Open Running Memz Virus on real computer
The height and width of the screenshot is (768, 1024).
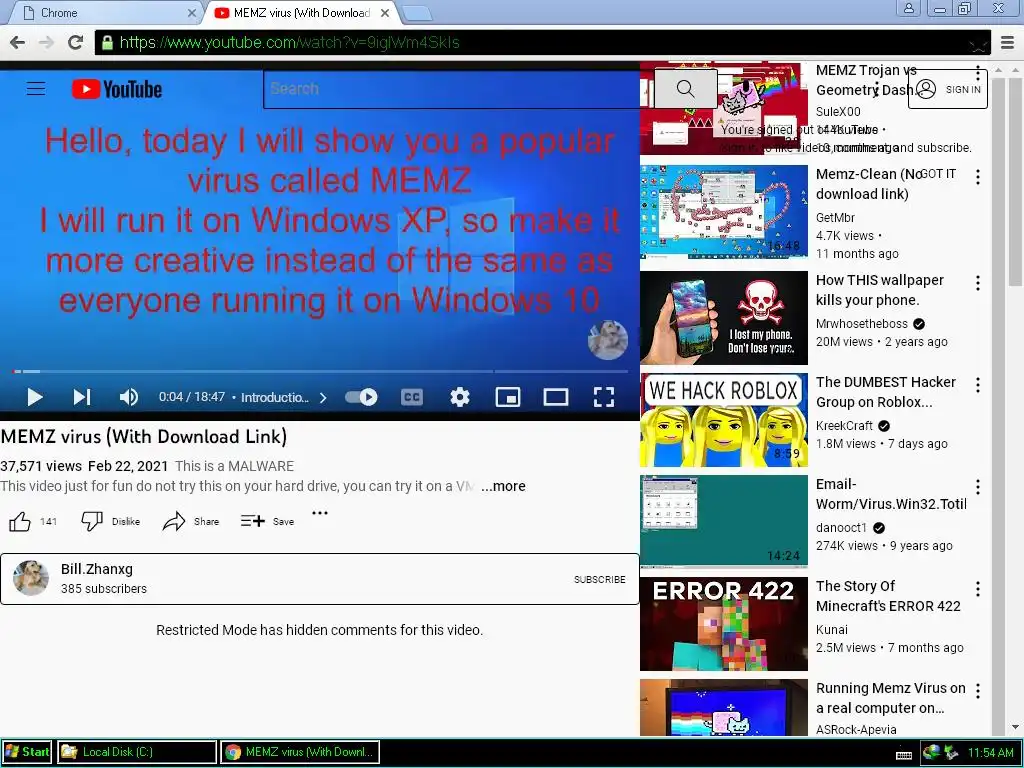(890, 697)
